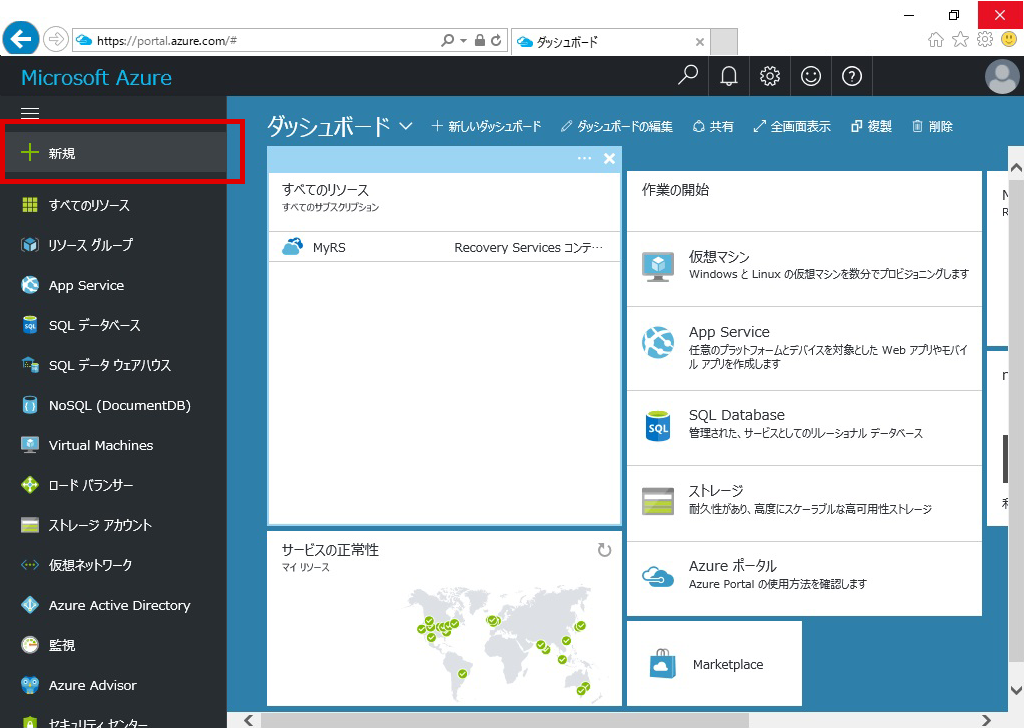Click 新規 (New) in the sidebar

116,153
